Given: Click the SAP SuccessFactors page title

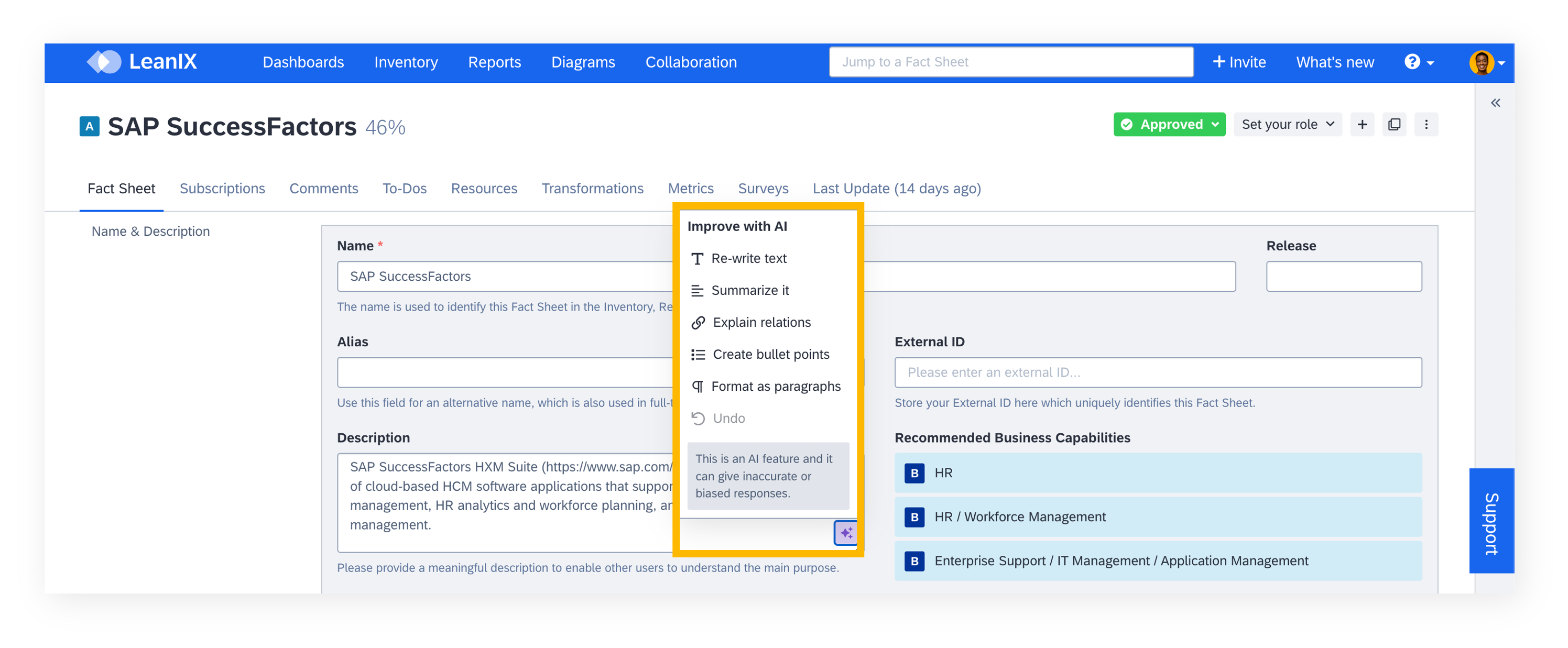Looking at the screenshot, I should [232, 127].
